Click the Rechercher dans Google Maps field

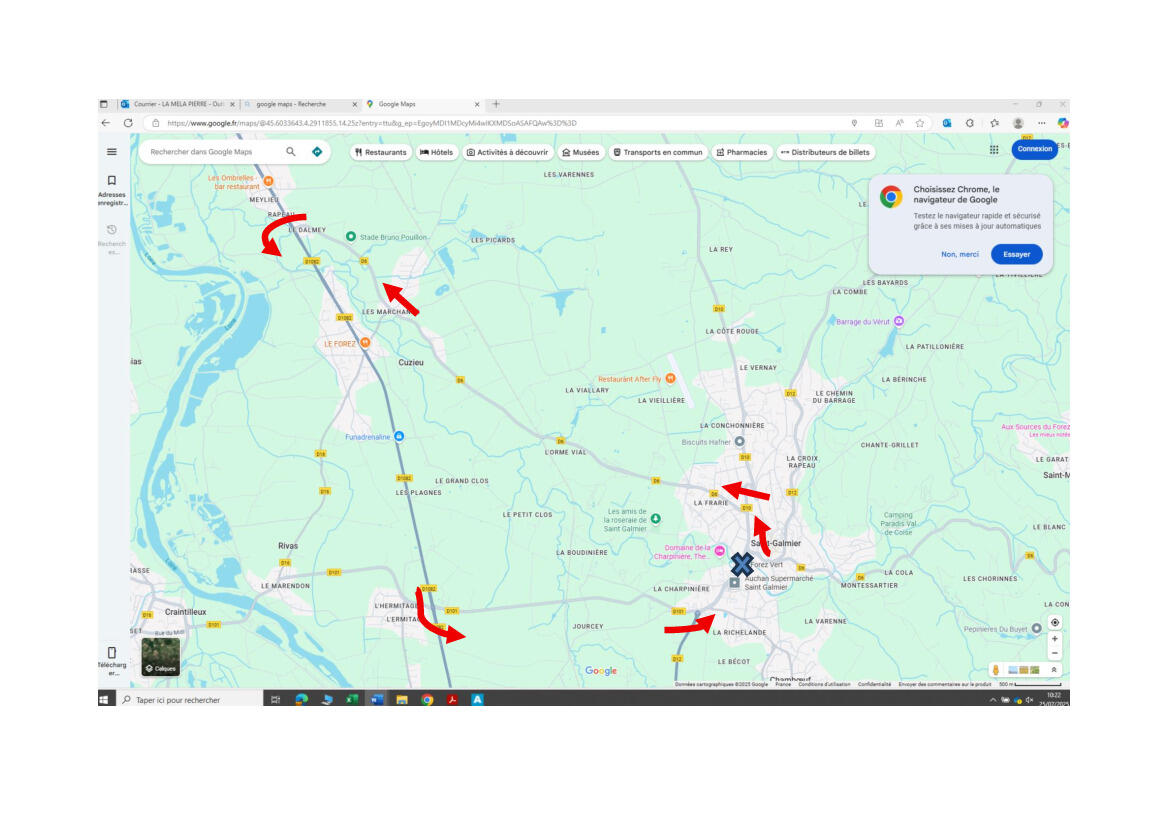pyautogui.click(x=210, y=152)
